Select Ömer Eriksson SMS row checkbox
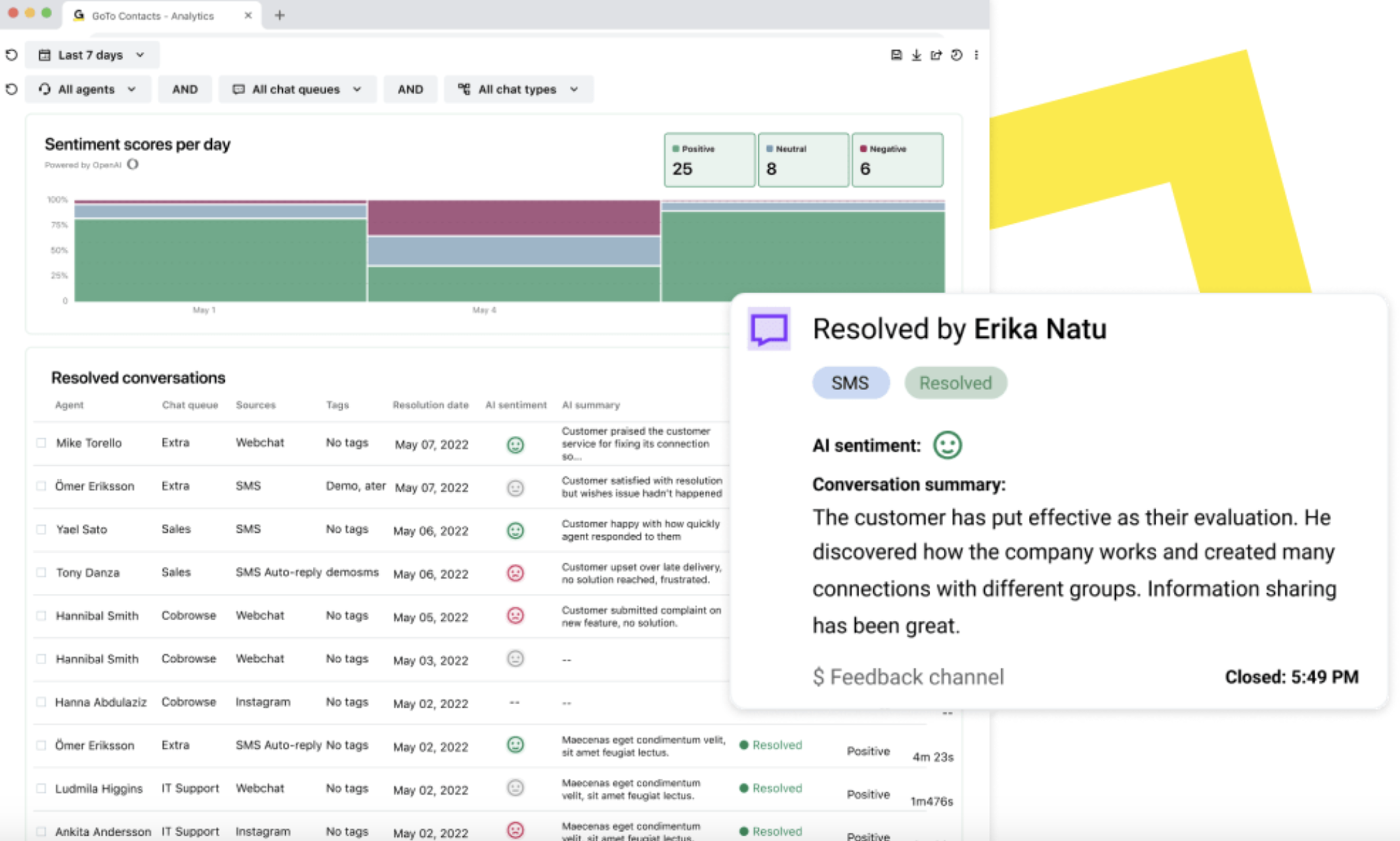This screenshot has width=1400, height=841. [x=41, y=486]
